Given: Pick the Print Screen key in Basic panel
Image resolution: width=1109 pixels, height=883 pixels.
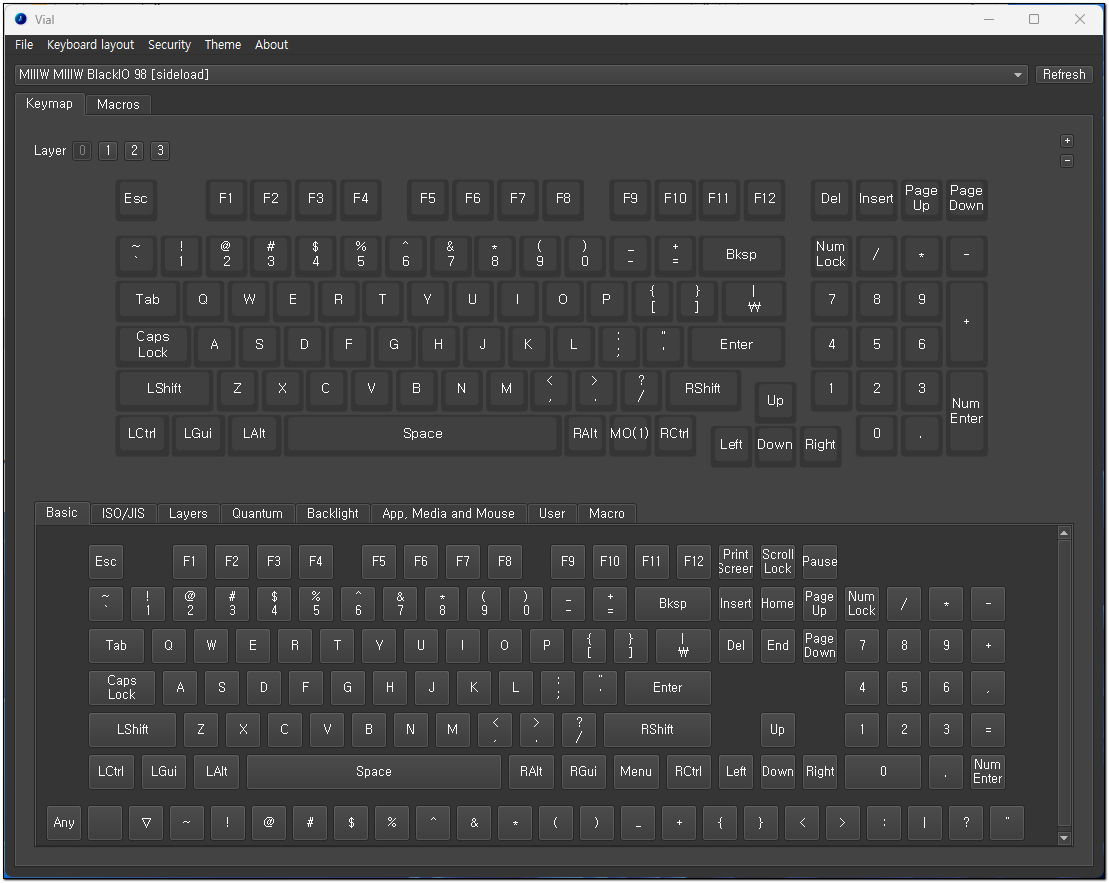Looking at the screenshot, I should (736, 561).
